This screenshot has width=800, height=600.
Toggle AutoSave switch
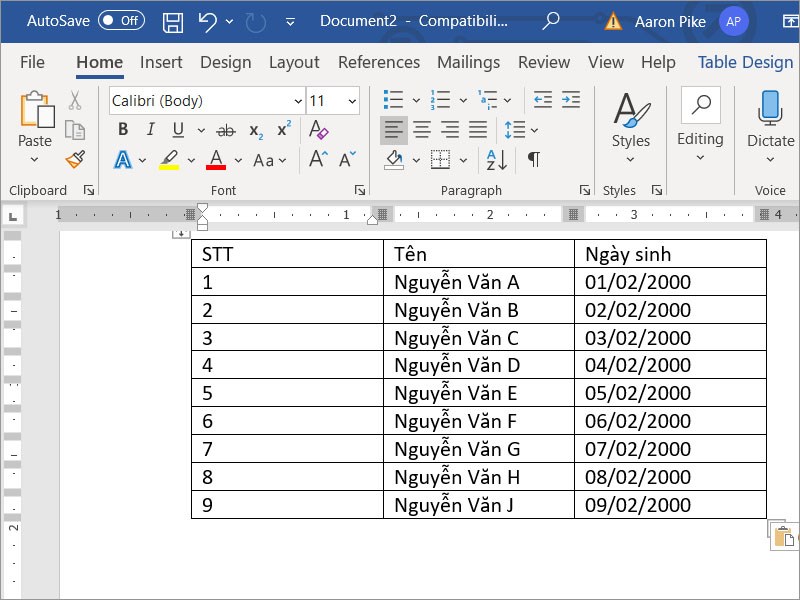(121, 20)
